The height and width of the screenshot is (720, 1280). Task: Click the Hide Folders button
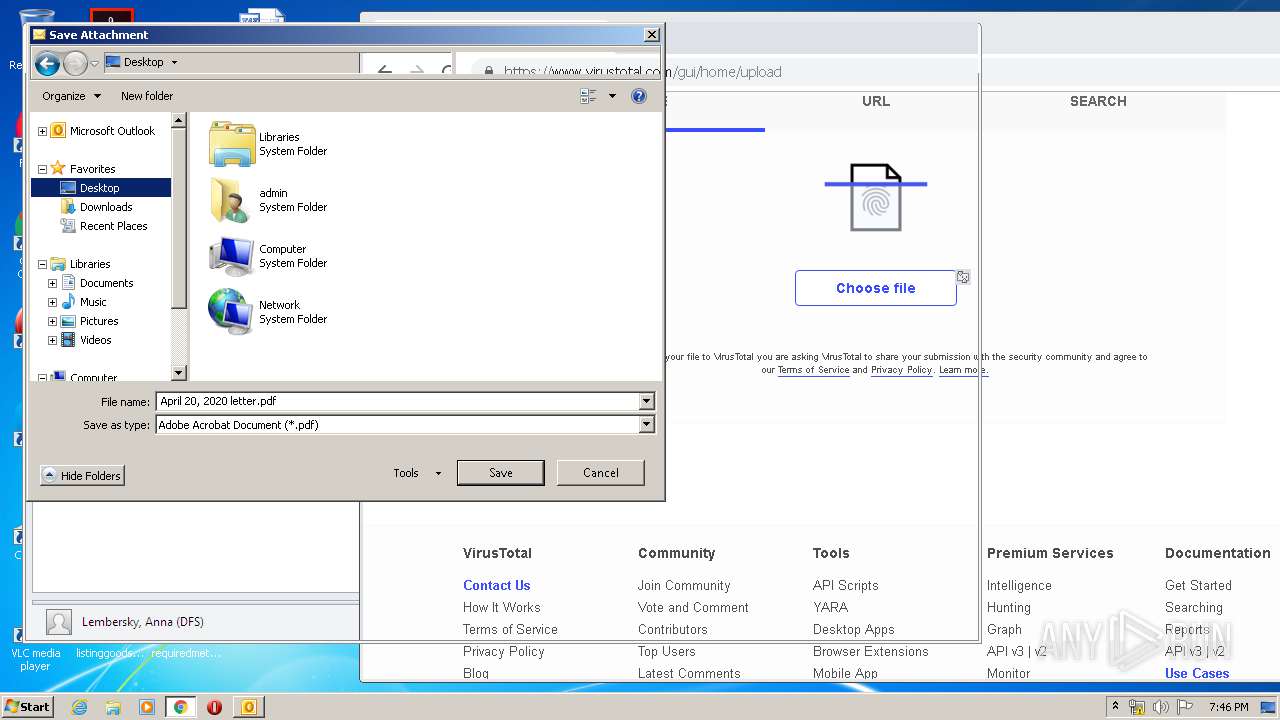coord(82,476)
